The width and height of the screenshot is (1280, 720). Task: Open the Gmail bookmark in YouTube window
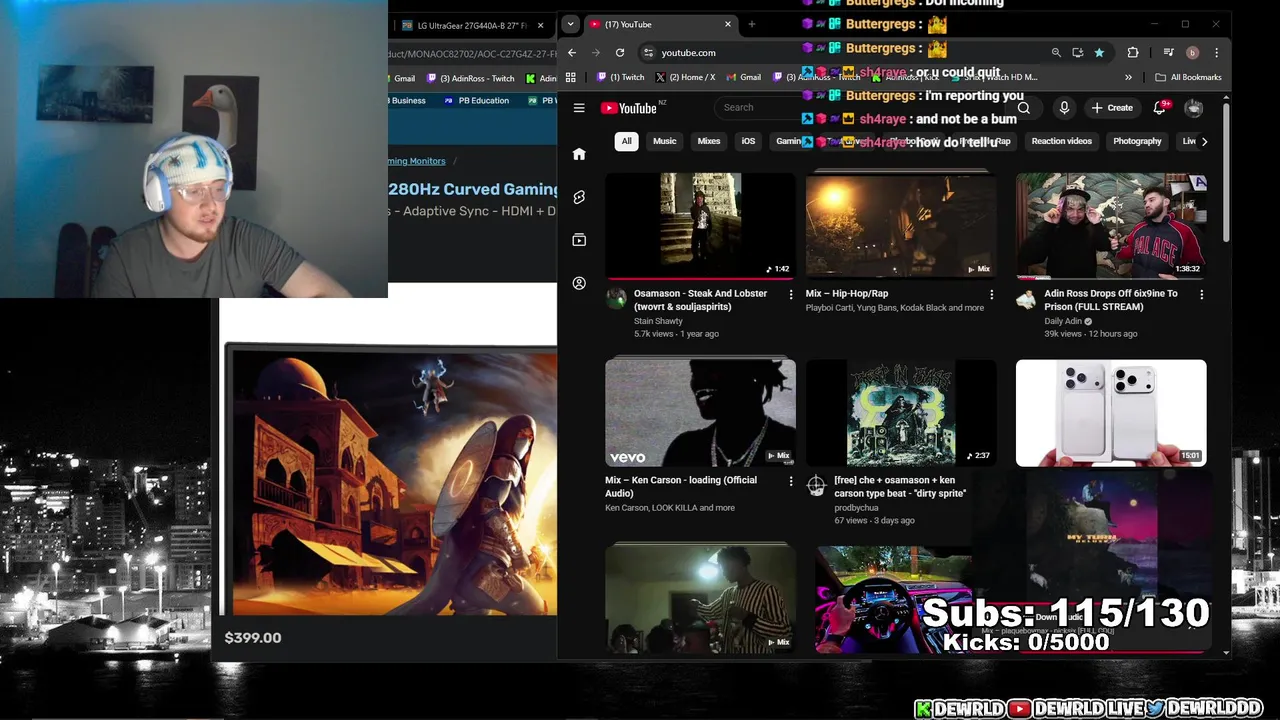743,77
